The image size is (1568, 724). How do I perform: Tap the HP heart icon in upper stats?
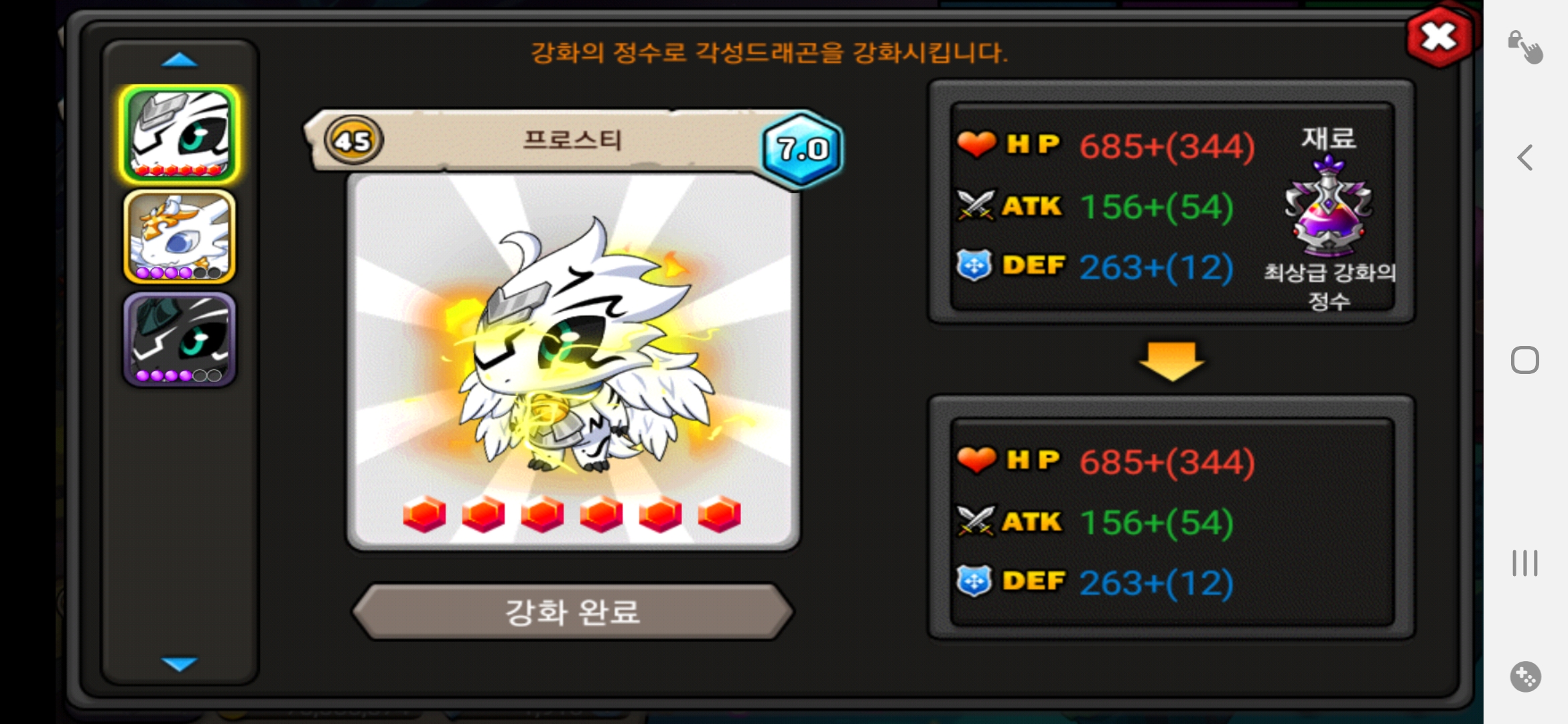click(976, 143)
